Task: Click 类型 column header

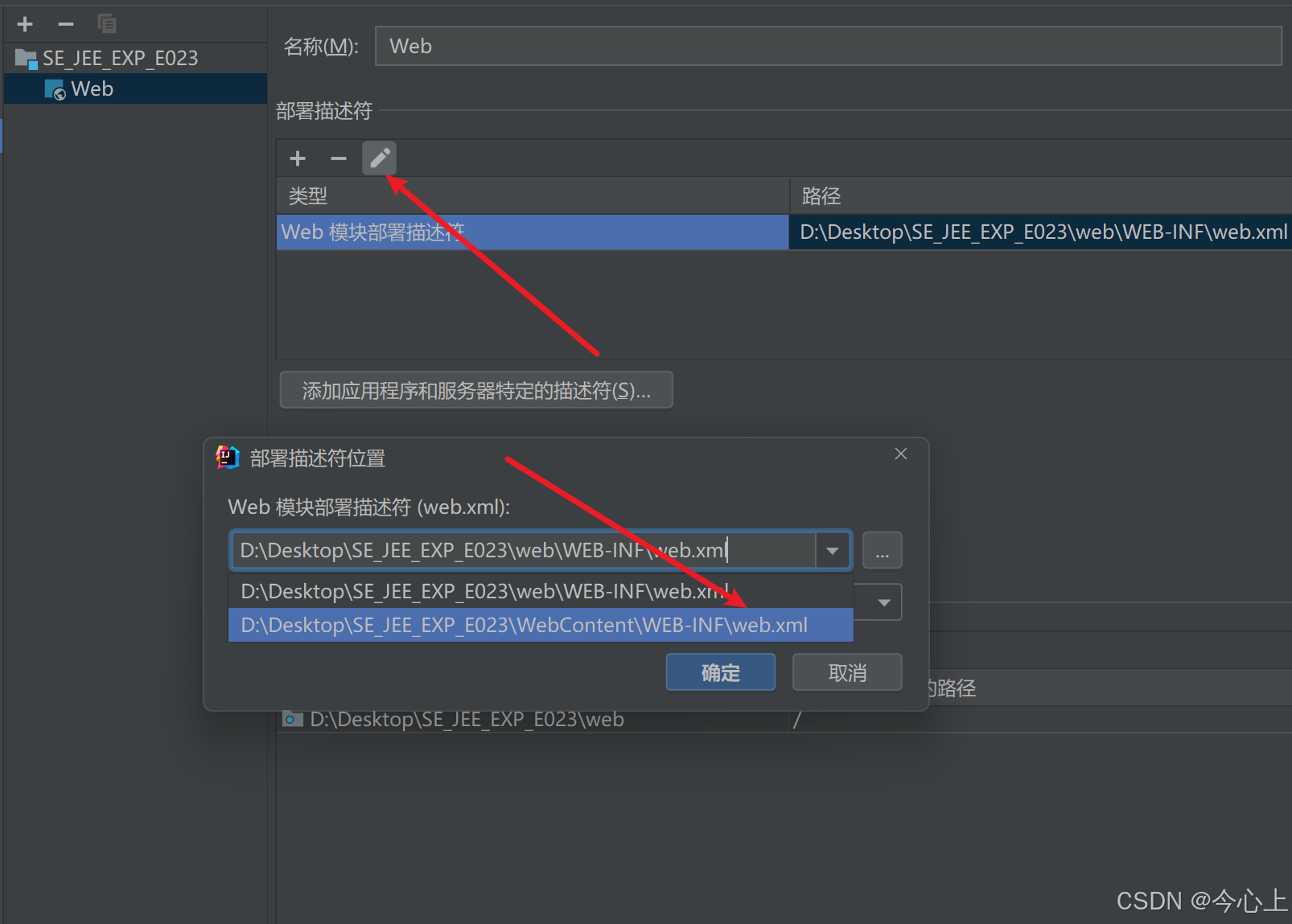Action: pyautogui.click(x=532, y=195)
